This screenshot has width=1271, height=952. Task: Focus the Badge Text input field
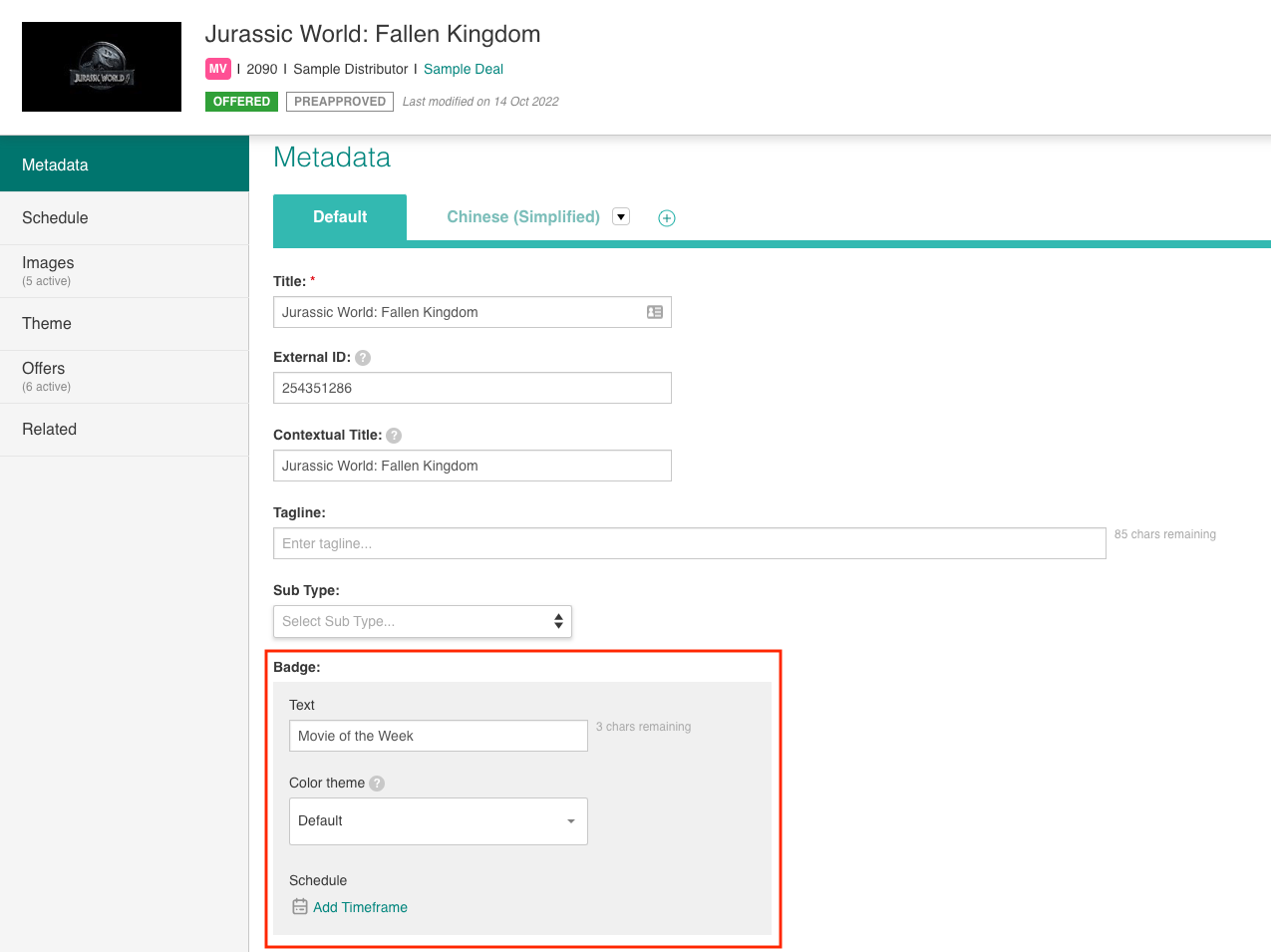click(x=439, y=736)
